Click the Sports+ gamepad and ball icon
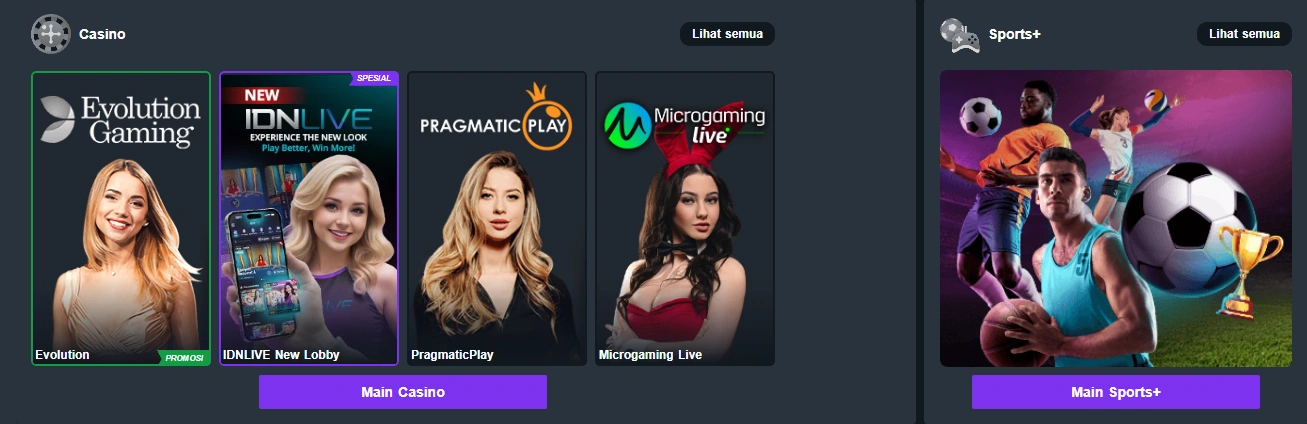The height and width of the screenshot is (424, 1307). point(960,34)
